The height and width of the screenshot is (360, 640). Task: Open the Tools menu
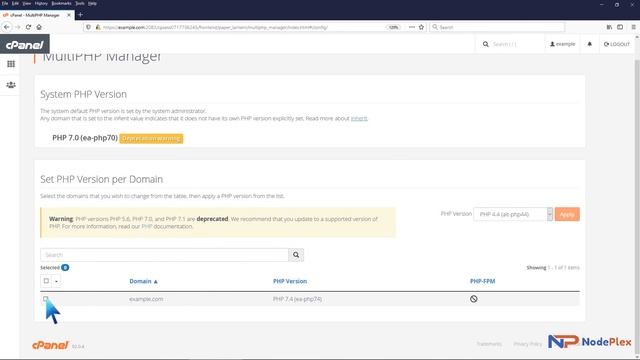pyautogui.click(x=80, y=3)
